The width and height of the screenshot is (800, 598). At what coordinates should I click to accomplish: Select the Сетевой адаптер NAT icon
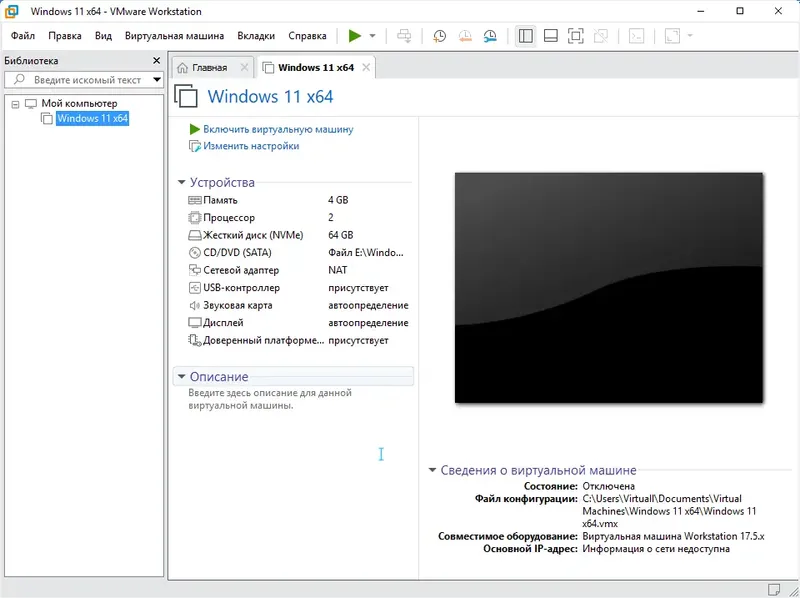(x=196, y=269)
